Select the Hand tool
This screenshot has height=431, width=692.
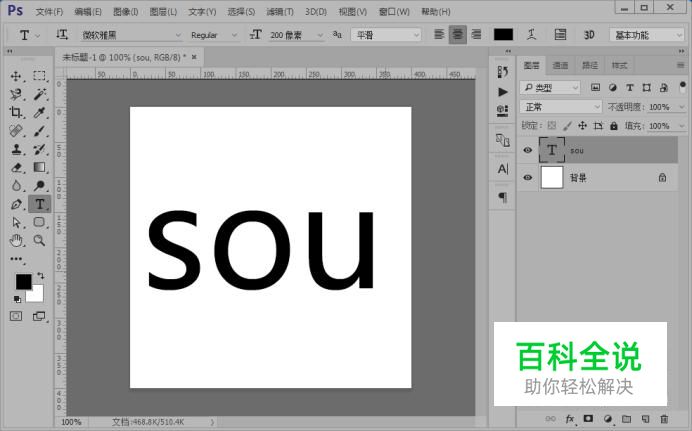tap(16, 241)
